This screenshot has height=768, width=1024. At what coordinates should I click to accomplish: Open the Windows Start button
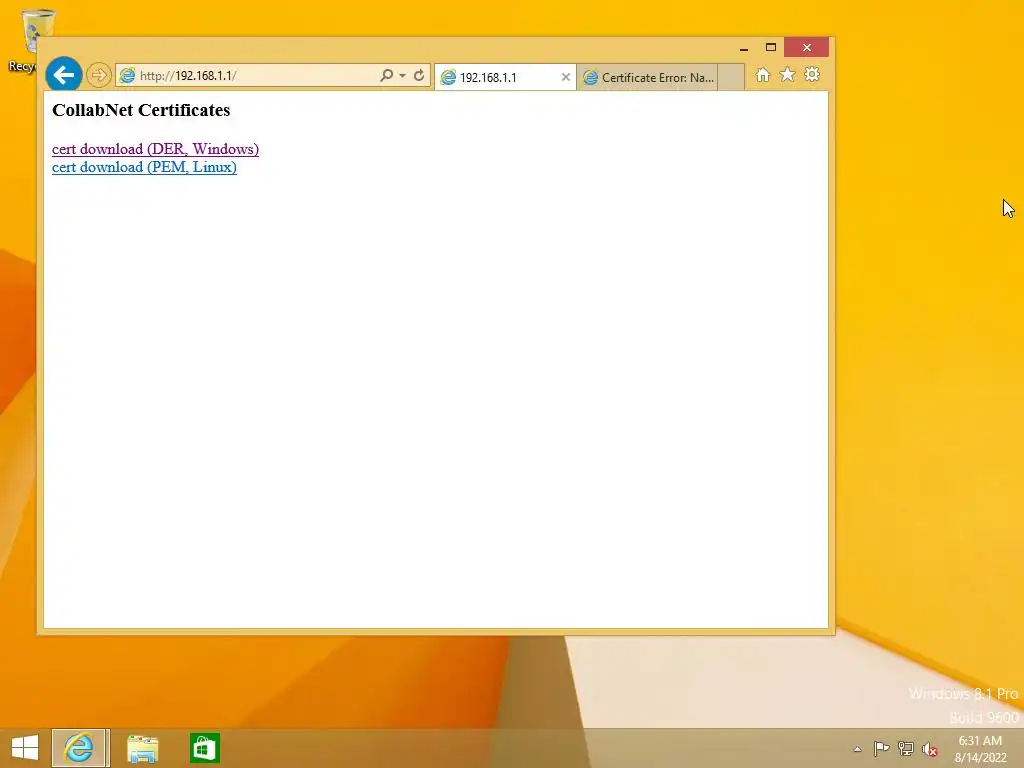25,748
